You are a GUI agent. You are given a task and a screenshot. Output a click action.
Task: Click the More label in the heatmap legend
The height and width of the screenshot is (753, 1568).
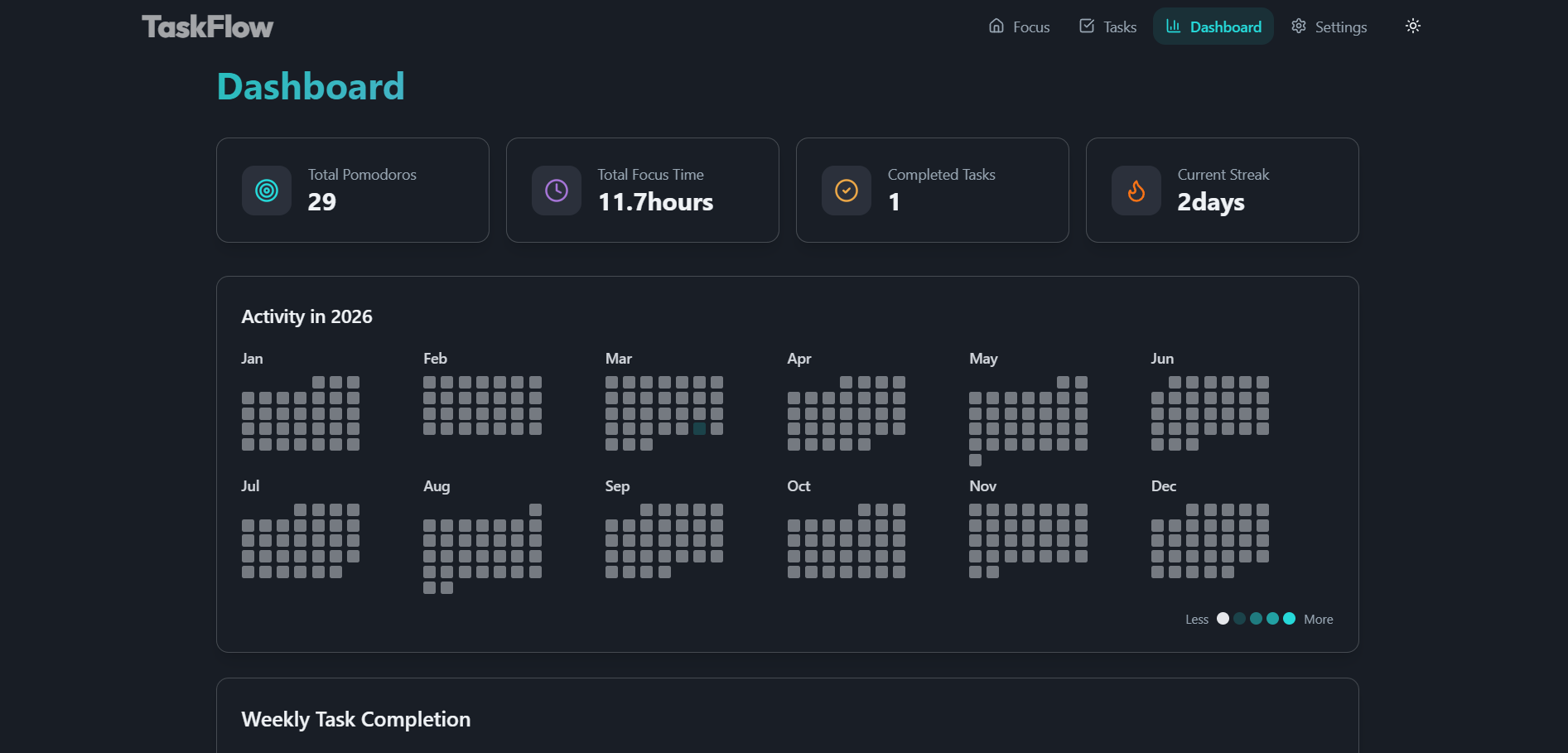1318,619
